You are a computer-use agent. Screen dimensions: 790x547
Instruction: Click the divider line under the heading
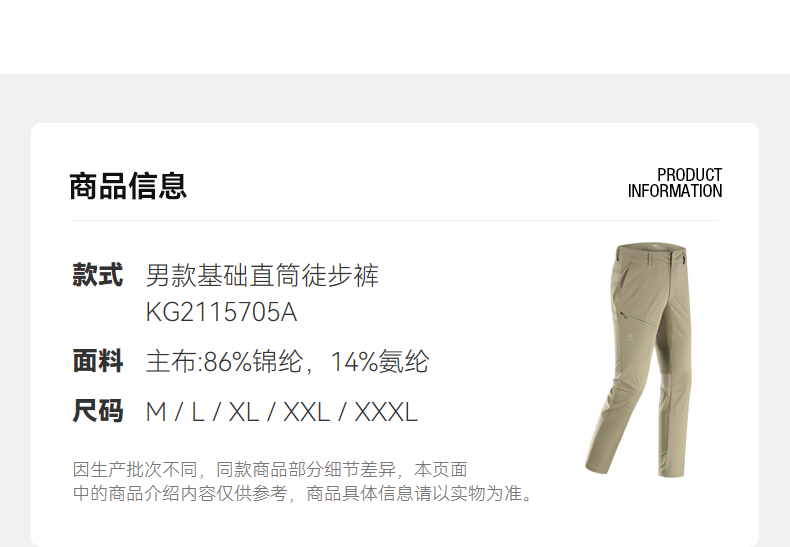[x=394, y=220]
